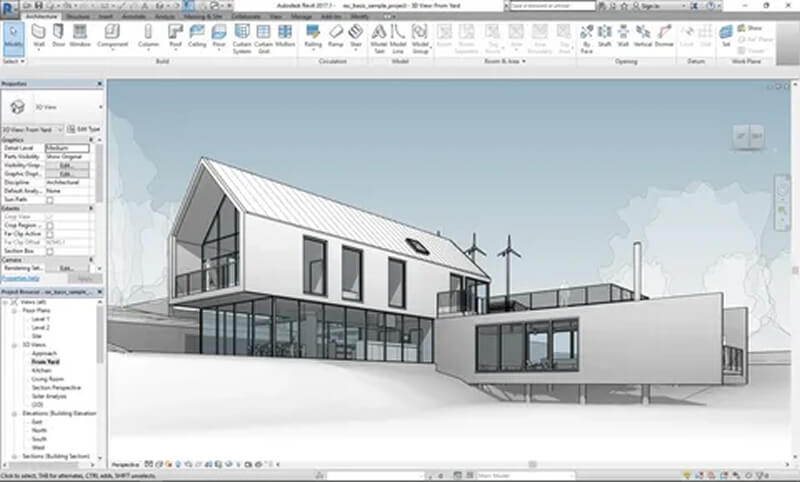The width and height of the screenshot is (800, 482).
Task: Open the Manage ribbon tab
Action: click(300, 17)
